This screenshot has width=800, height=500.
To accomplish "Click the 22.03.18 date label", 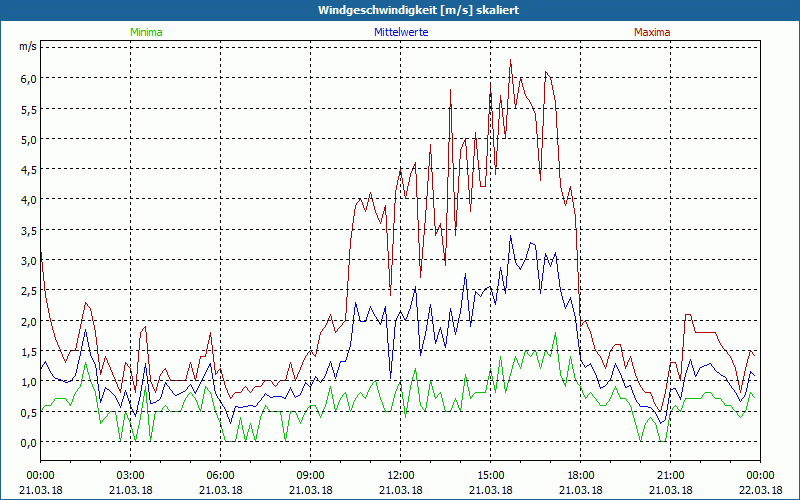I will click(760, 490).
